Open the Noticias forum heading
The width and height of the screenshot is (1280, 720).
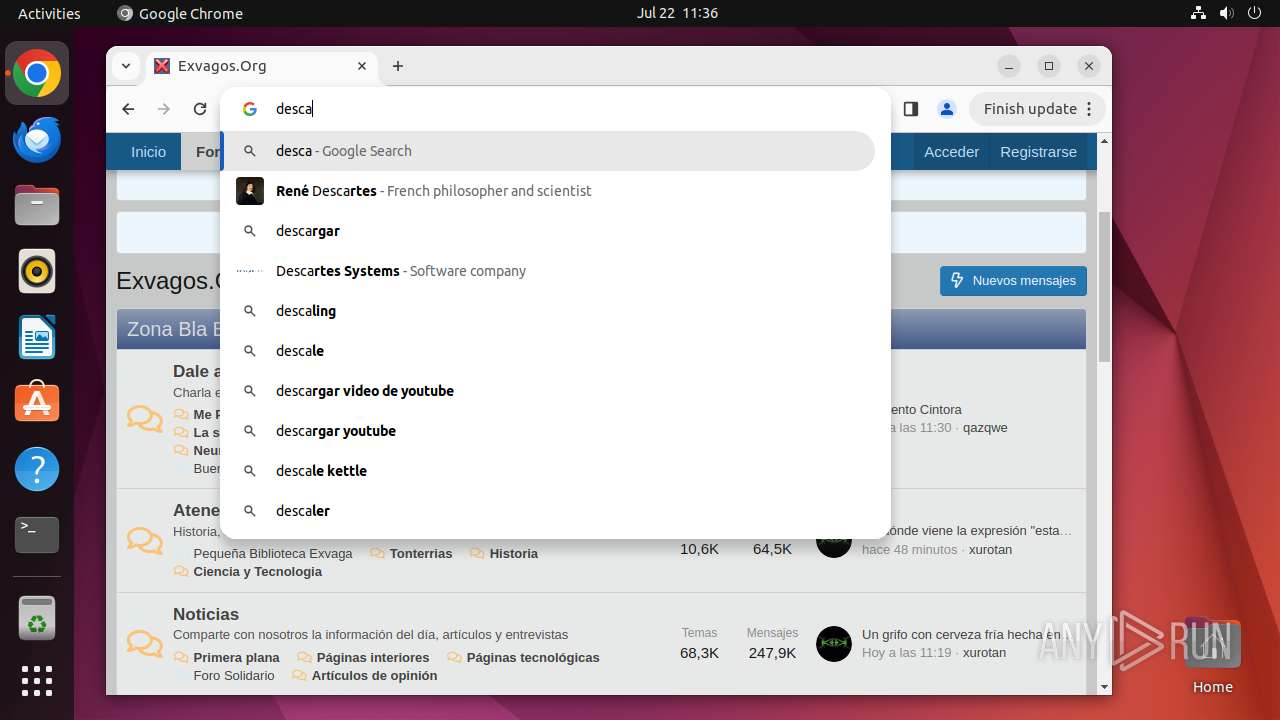(206, 614)
